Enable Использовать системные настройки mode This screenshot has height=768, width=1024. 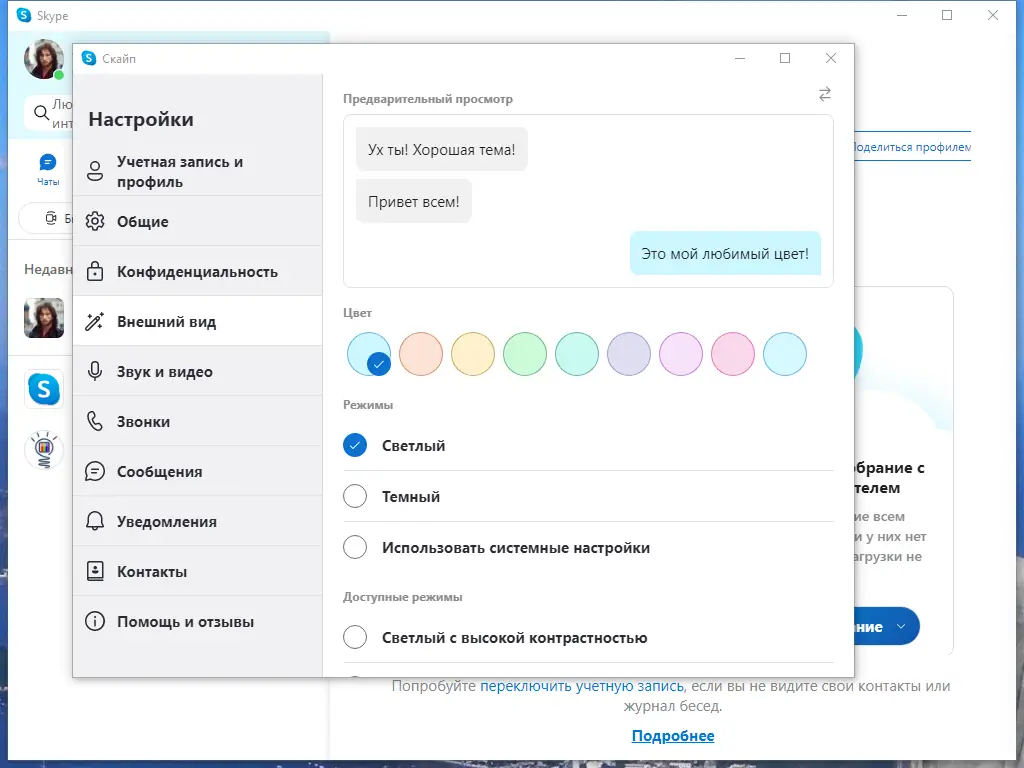tap(355, 547)
